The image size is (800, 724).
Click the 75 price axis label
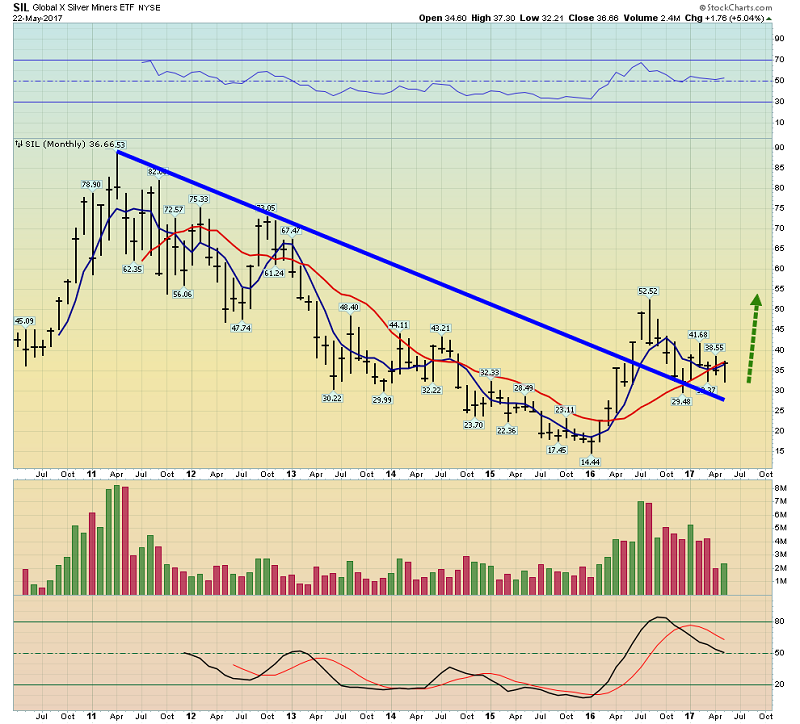[x=779, y=208]
